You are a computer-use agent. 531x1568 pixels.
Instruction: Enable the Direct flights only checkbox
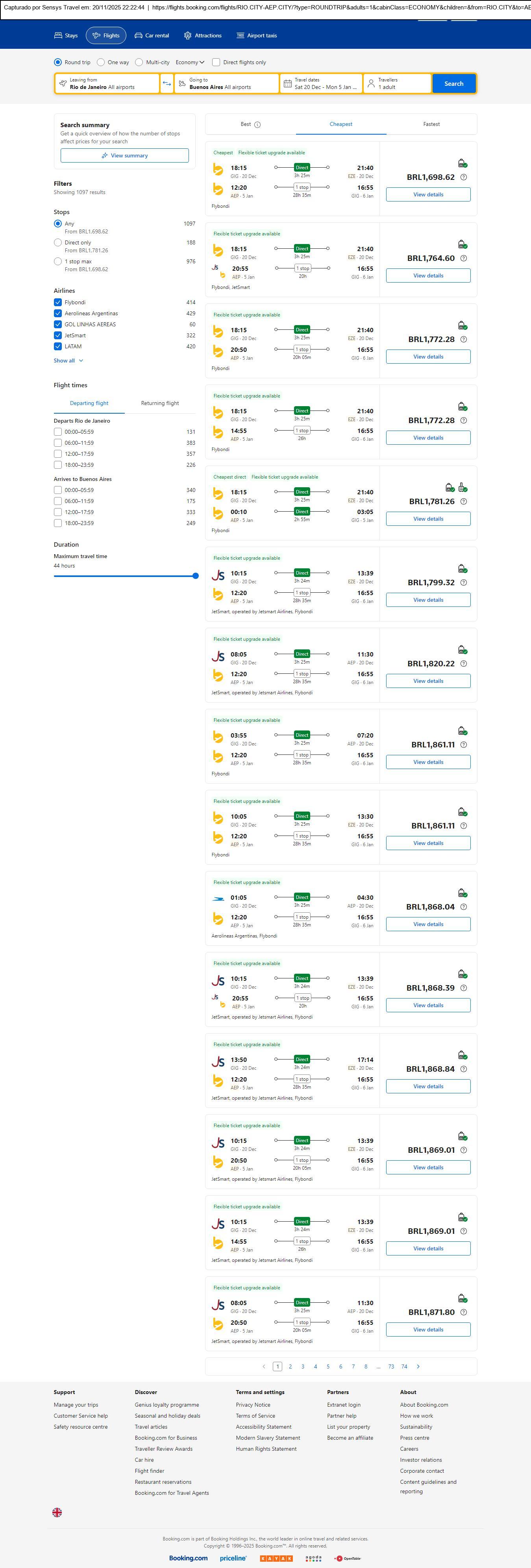216,62
